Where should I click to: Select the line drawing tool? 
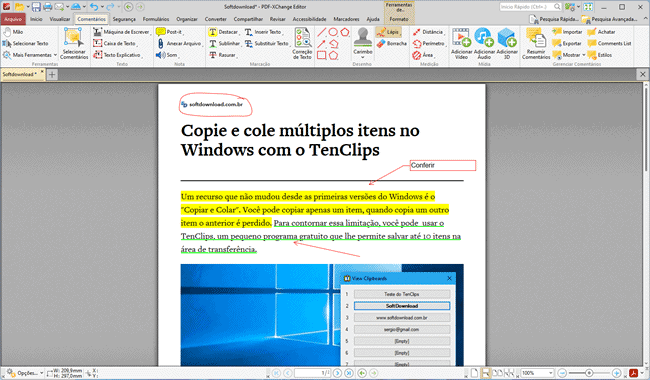coord(321,32)
